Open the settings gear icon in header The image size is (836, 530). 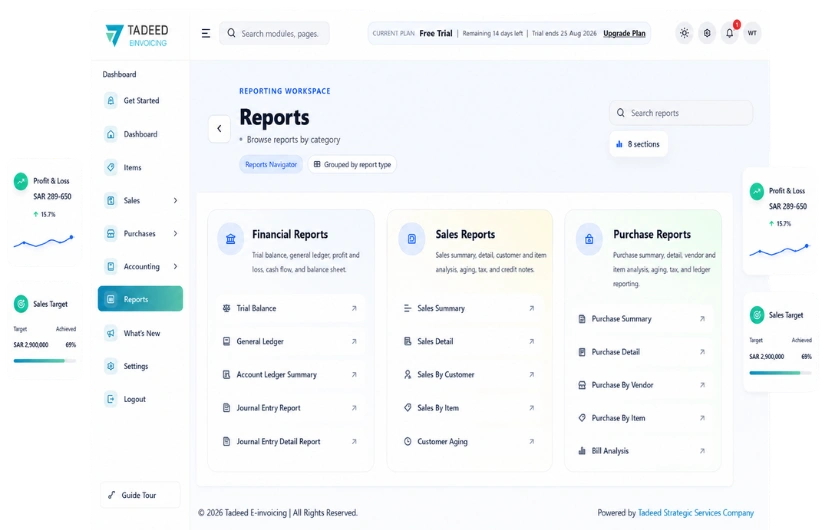707,33
